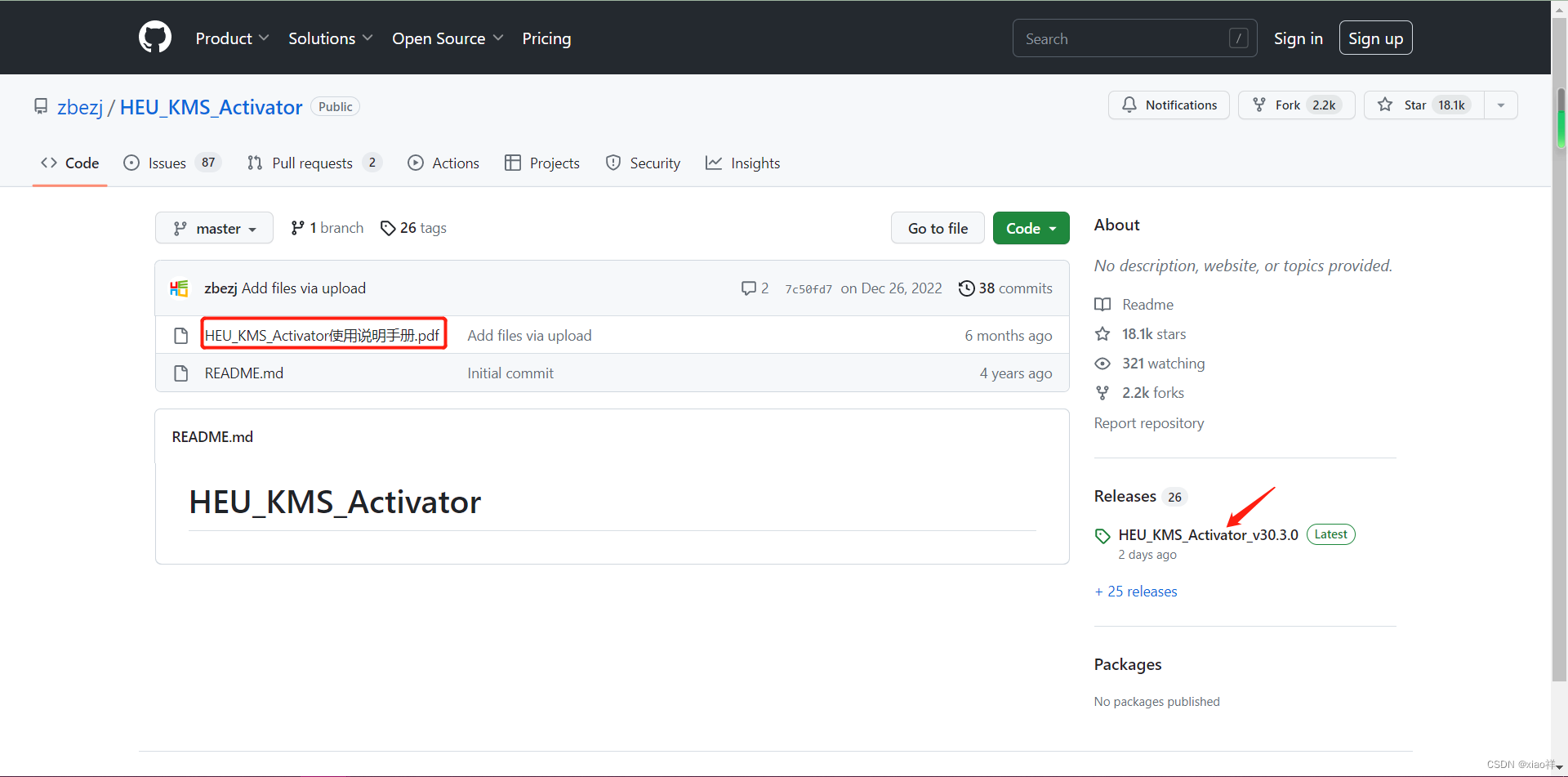Image resolution: width=1568 pixels, height=777 pixels.
Task: Click the Issues circle icon
Action: tap(131, 163)
